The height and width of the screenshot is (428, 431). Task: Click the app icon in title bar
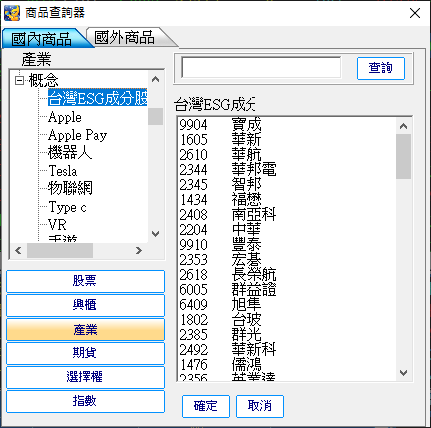[12, 13]
